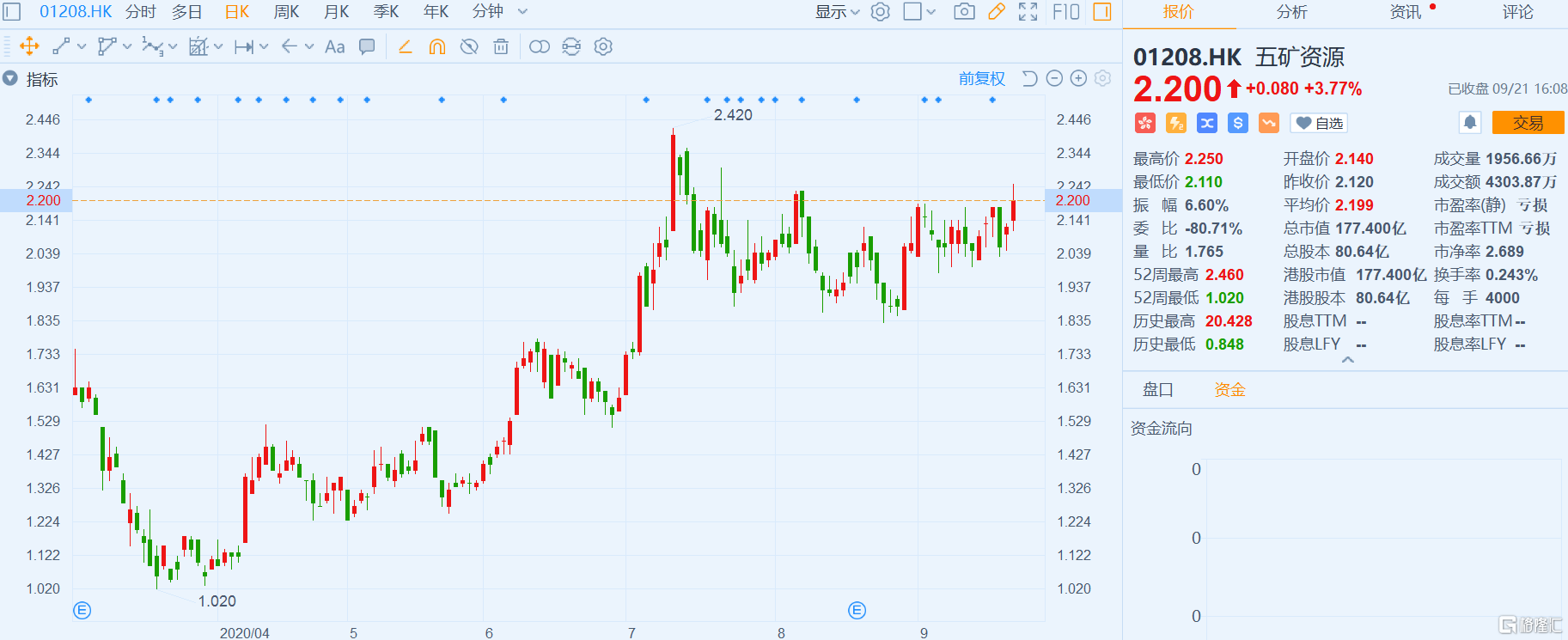Click 前复权 price adjustment link
Screen dimensions: 1568x640
pyautogui.click(x=982, y=78)
